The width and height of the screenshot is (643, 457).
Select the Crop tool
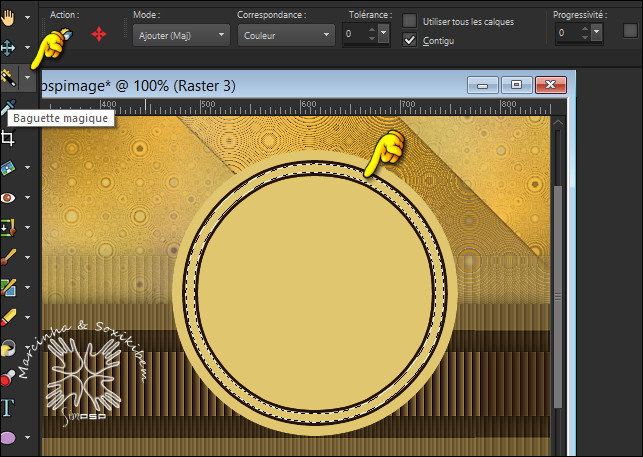tap(9, 138)
